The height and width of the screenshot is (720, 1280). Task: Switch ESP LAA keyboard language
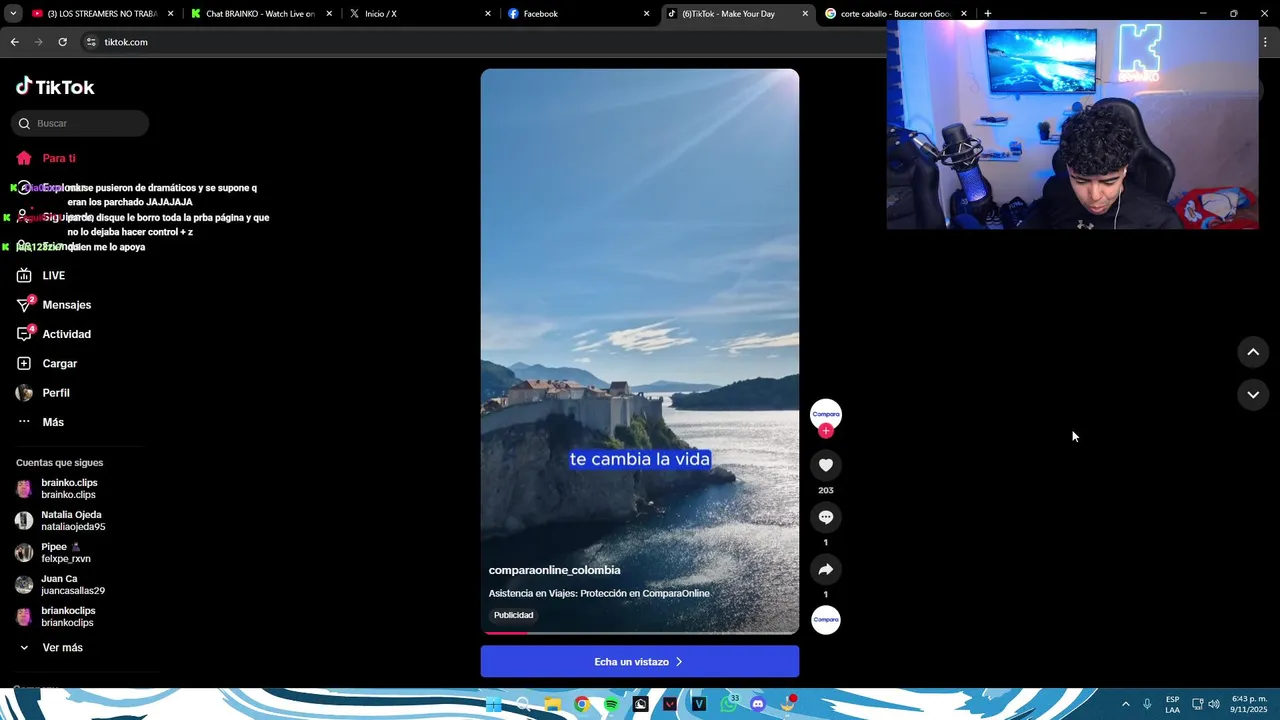(x=1172, y=704)
